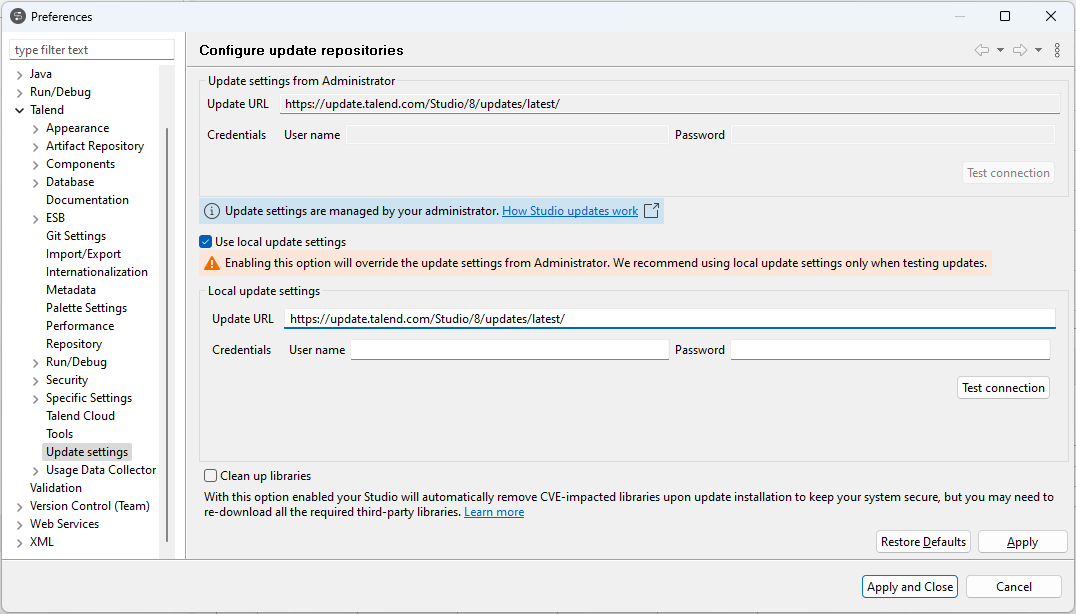Click Test connection for local settings
This screenshot has height=614, width=1076.
(1003, 387)
